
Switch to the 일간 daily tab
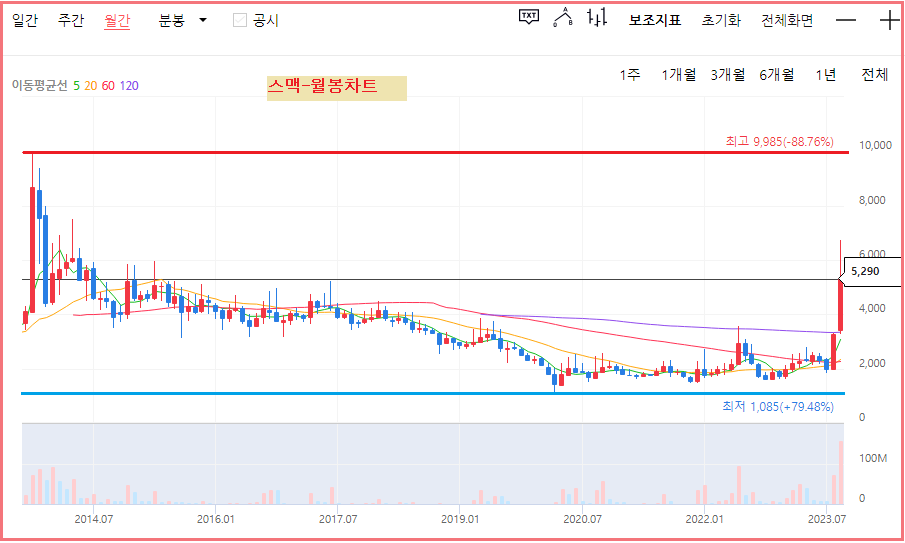(x=25, y=21)
